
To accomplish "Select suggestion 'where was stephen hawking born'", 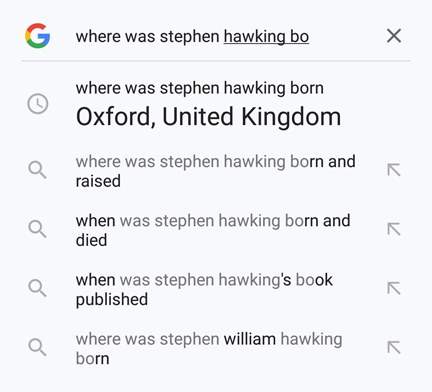I will [x=200, y=88].
